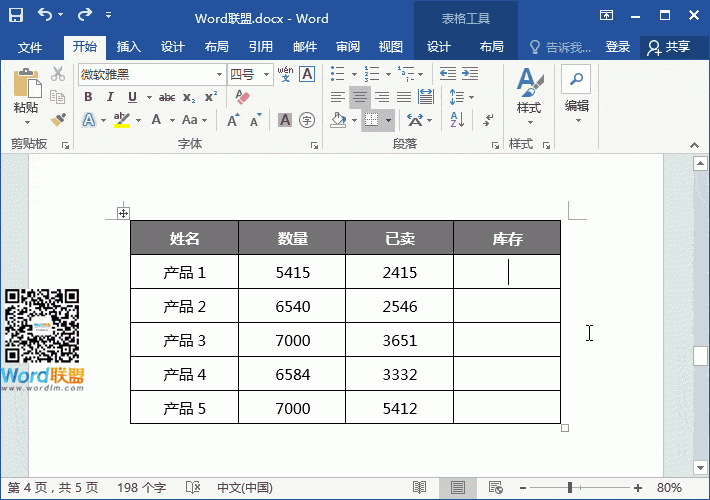Click the yellow text highlight color button

[x=122, y=120]
